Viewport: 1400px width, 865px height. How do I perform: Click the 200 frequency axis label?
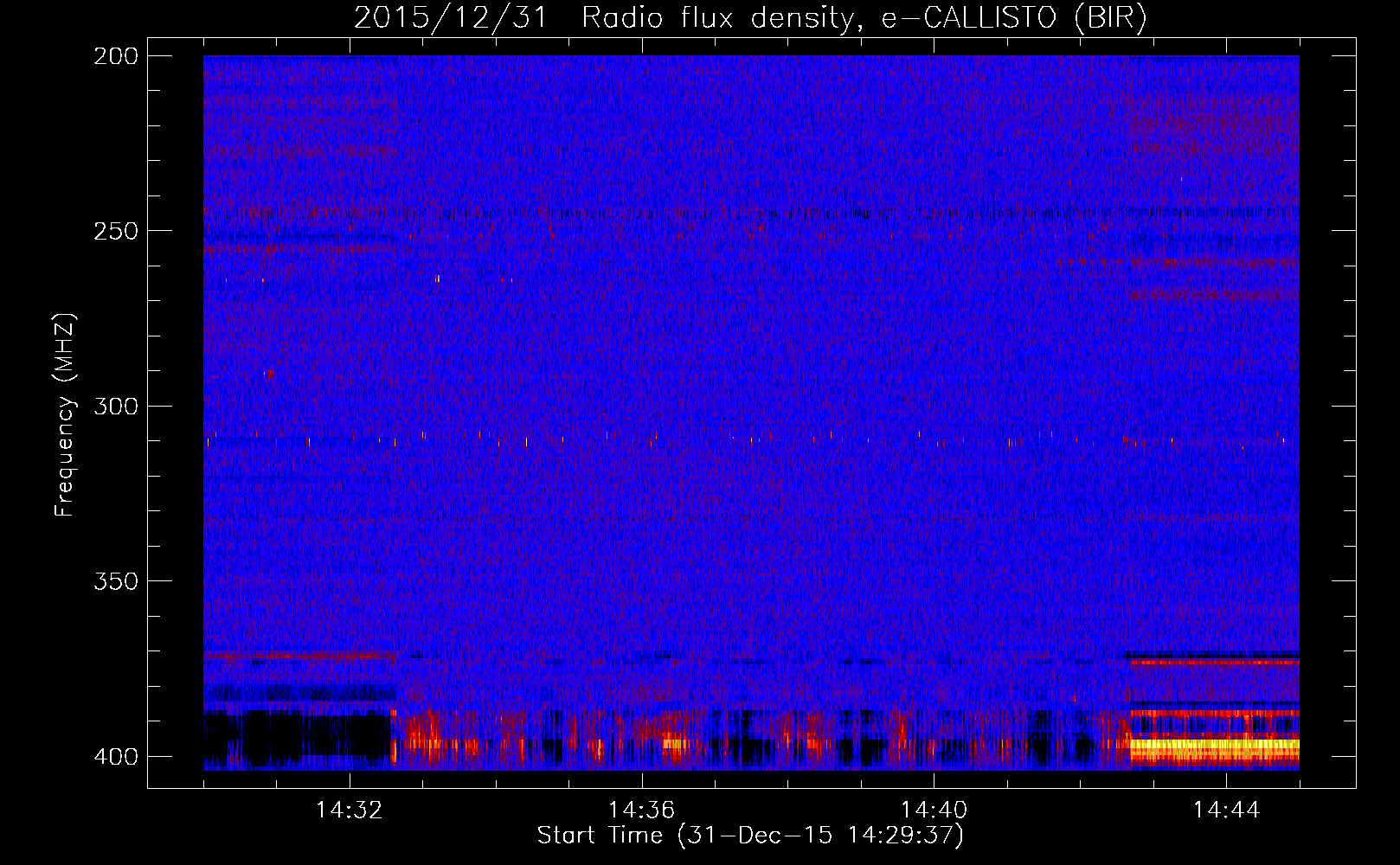coord(115,56)
